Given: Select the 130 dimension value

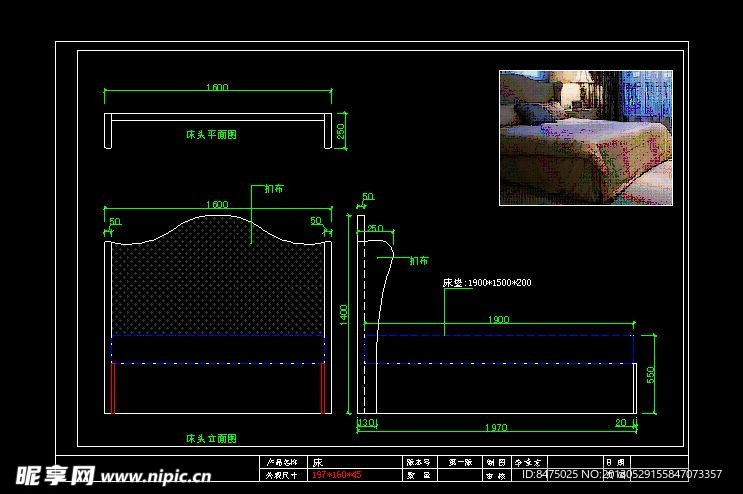Looking at the screenshot, I should [x=367, y=422].
